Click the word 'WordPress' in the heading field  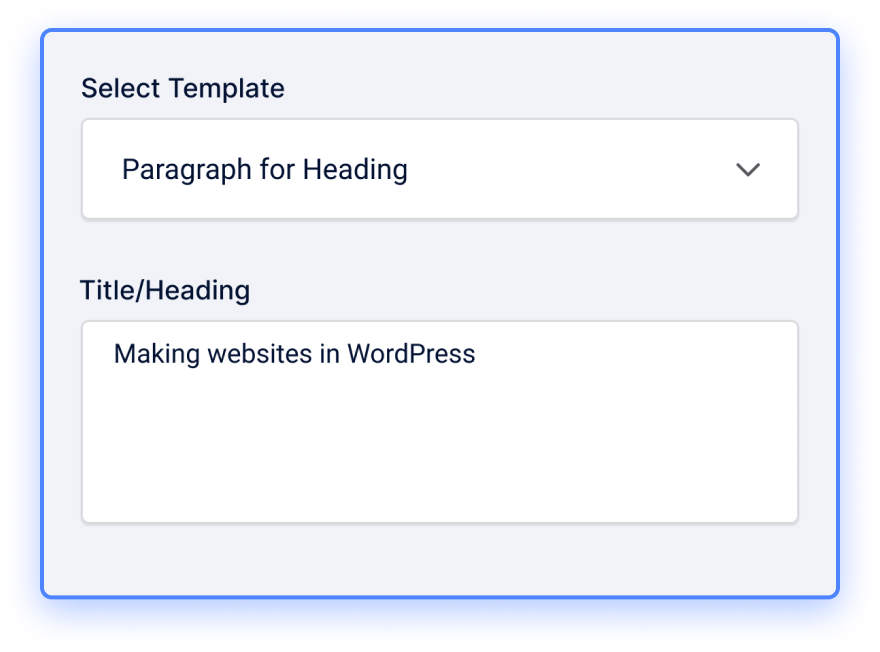(x=411, y=354)
